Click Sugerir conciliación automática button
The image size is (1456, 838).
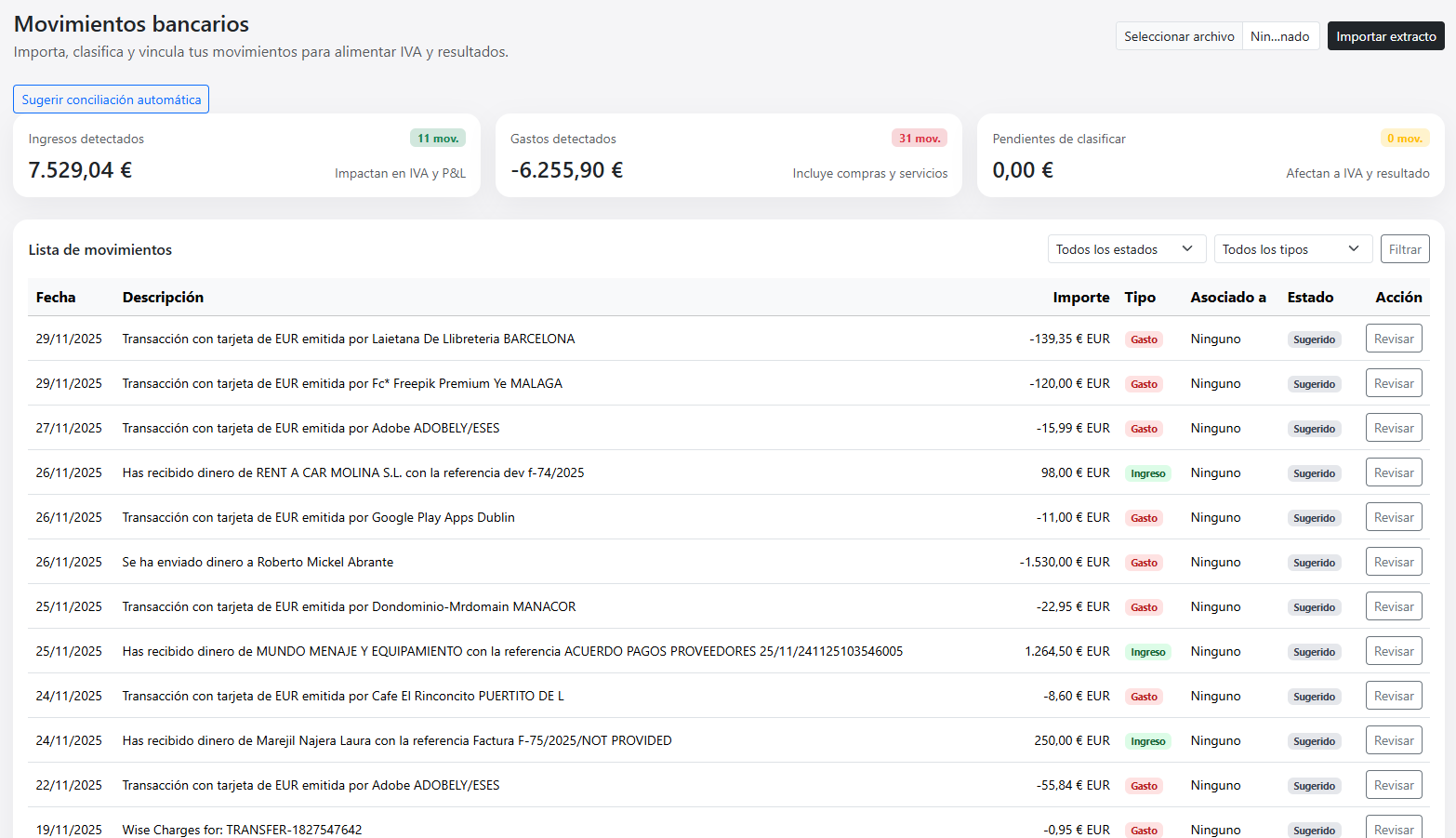[111, 100]
